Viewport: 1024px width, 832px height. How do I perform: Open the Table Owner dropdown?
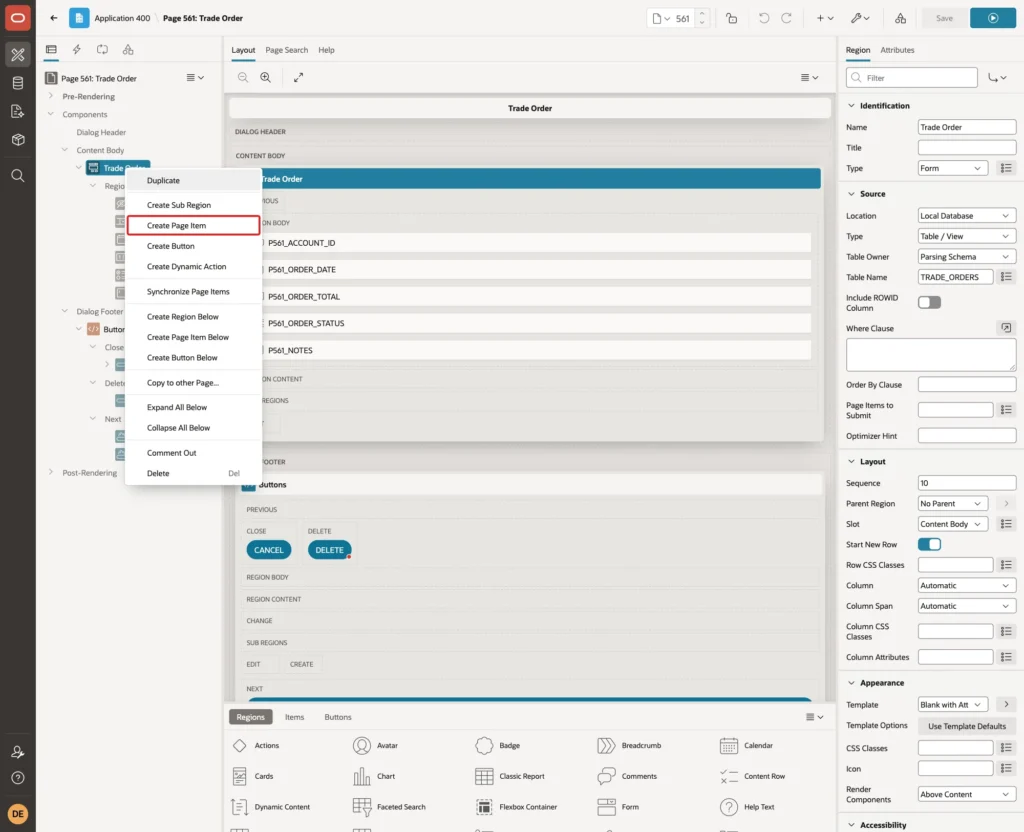tap(967, 257)
